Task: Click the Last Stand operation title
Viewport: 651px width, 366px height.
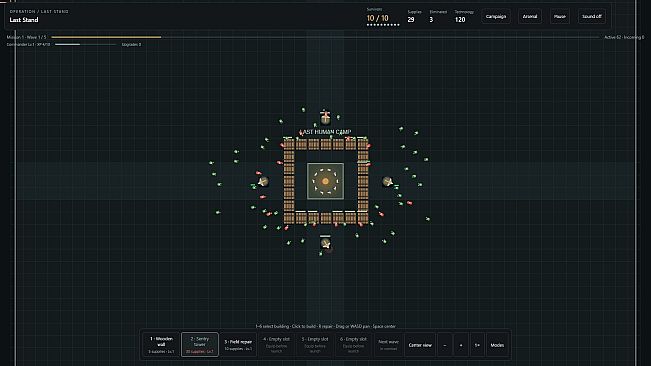Action: click(24, 20)
